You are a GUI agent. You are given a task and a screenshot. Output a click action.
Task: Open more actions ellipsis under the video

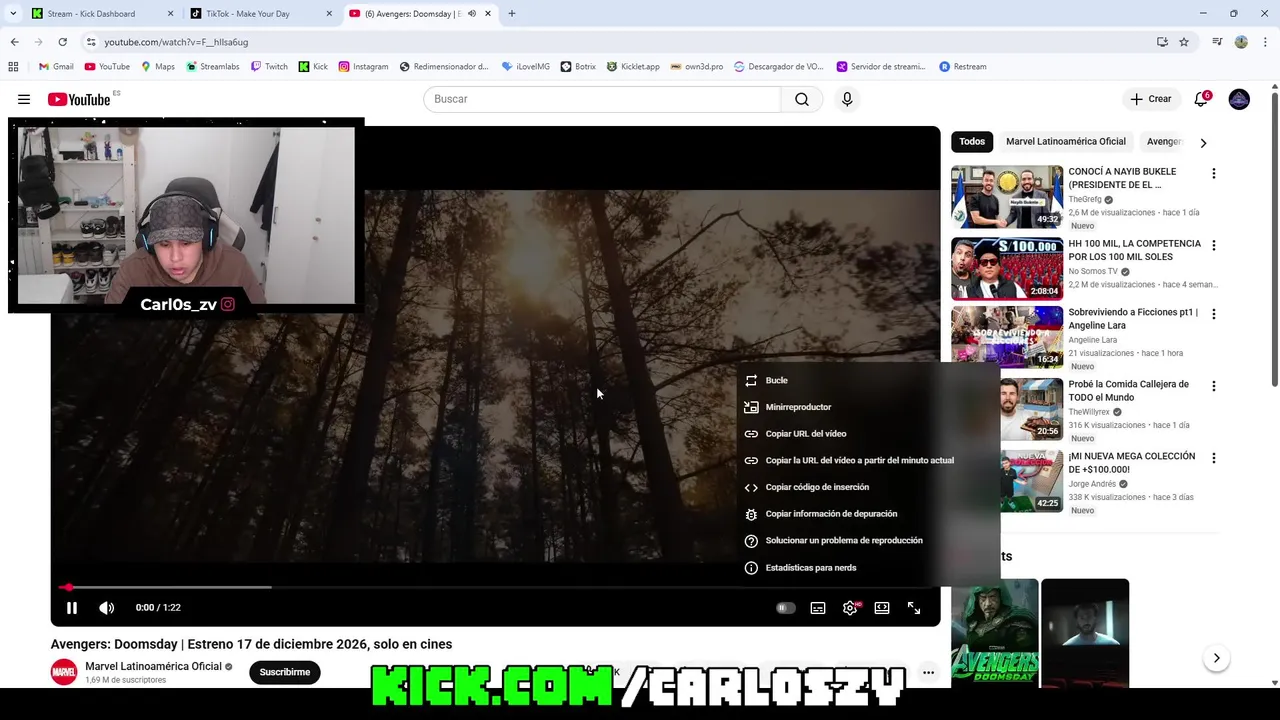pyautogui.click(x=928, y=673)
